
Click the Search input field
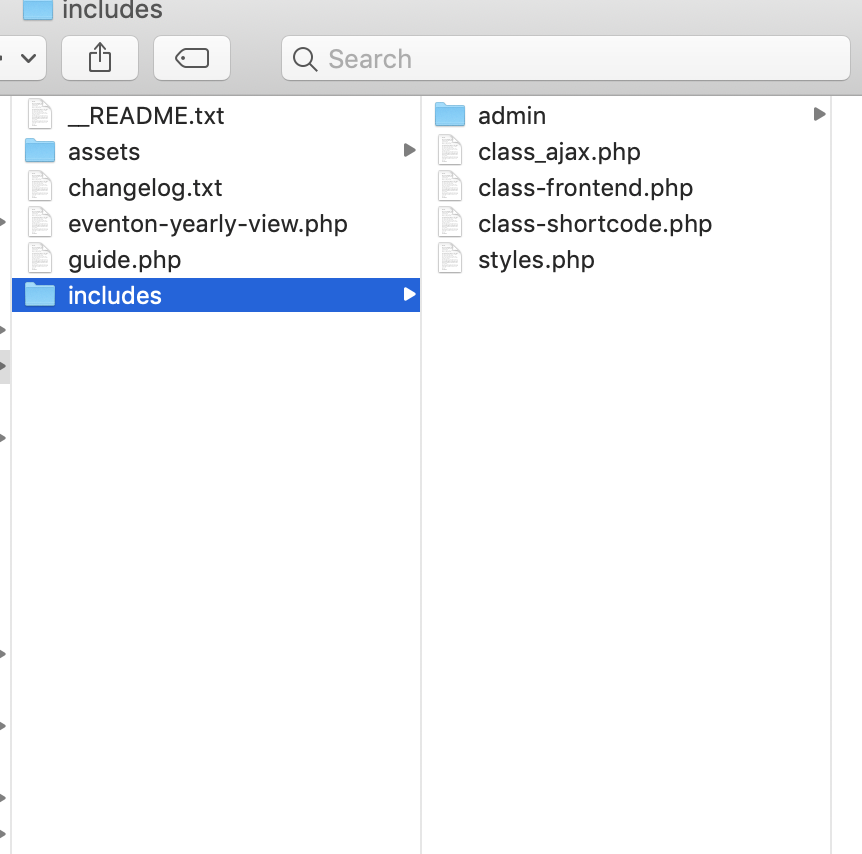[x=580, y=59]
